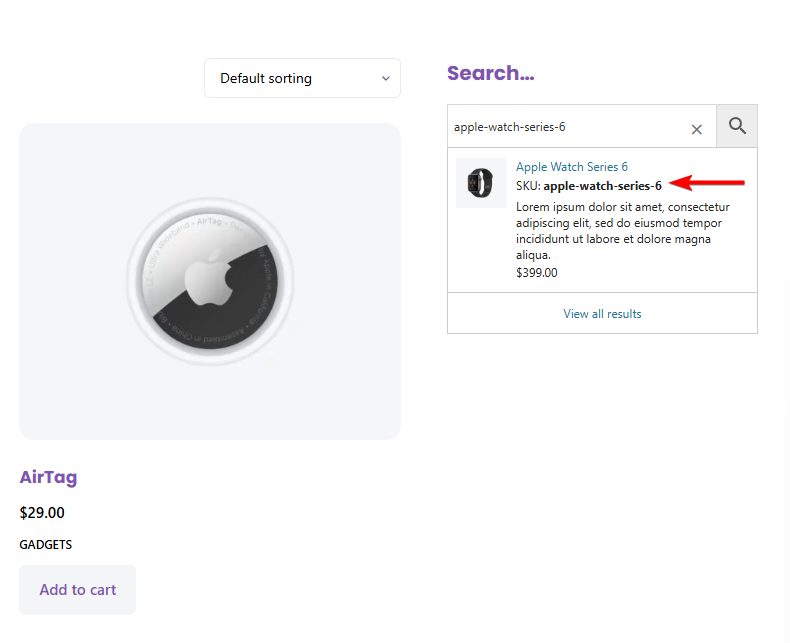Open the Apple Watch Series 6 result link

[x=571, y=167]
